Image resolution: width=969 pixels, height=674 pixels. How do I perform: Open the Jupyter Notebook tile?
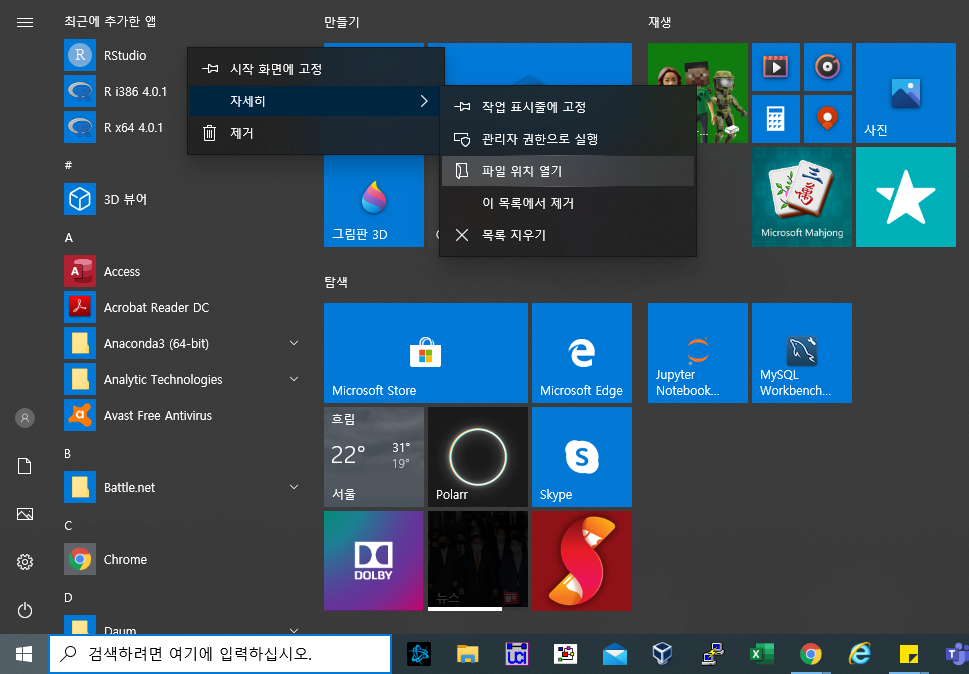click(x=698, y=353)
